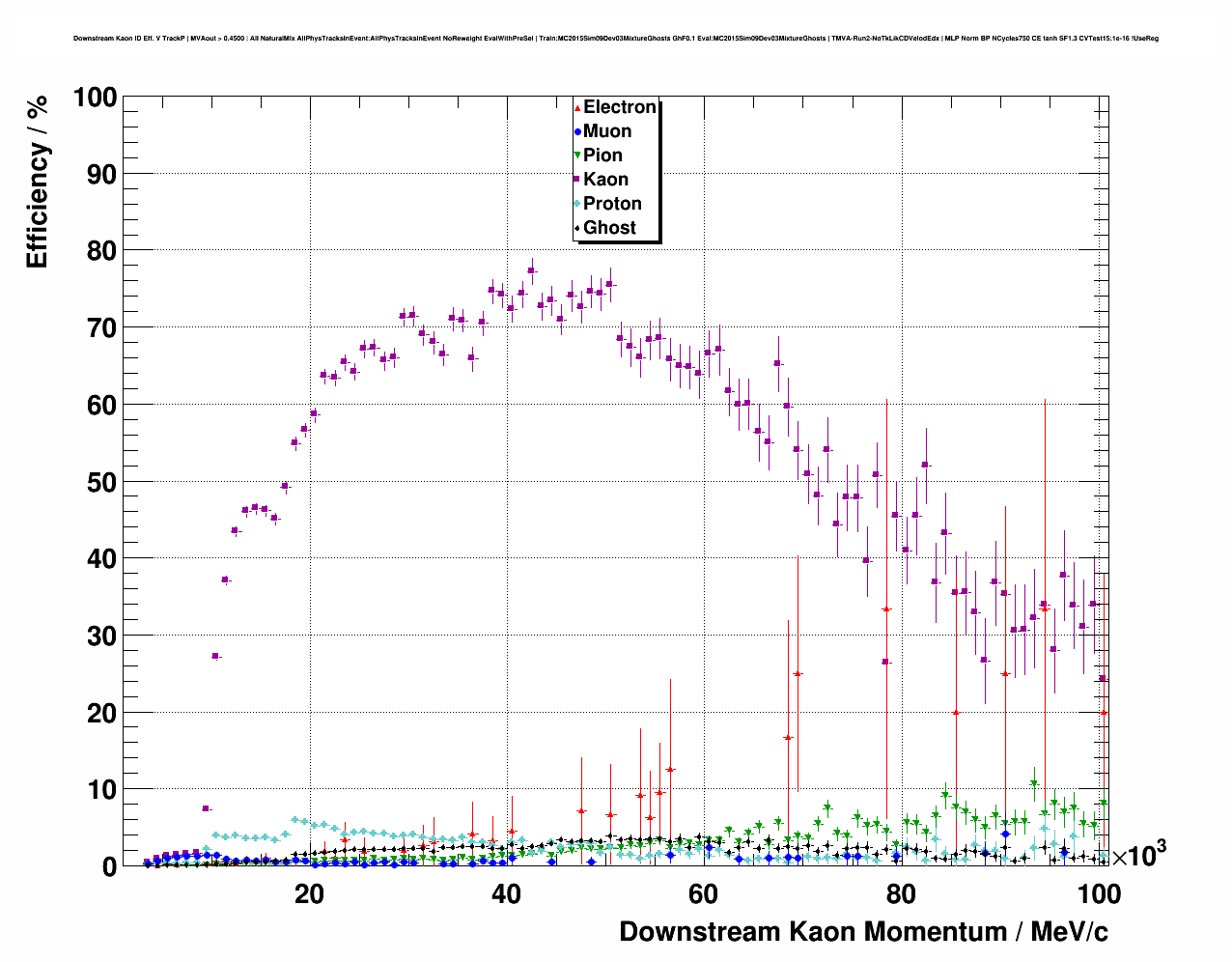Click the small plot title text at top
Viewport: 1232px width, 962px height.
coord(616,39)
